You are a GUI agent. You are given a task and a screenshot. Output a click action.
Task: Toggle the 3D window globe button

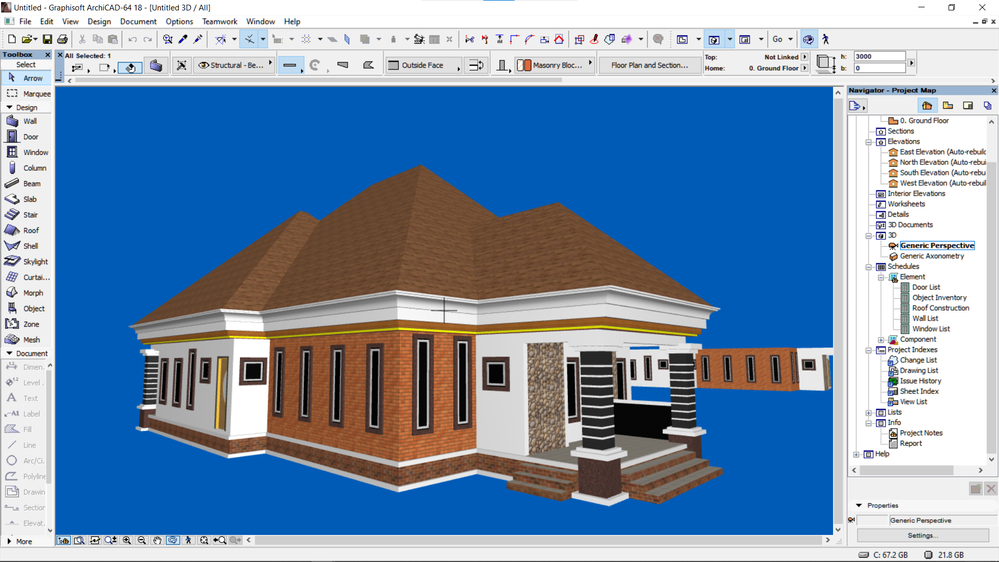tap(808, 40)
